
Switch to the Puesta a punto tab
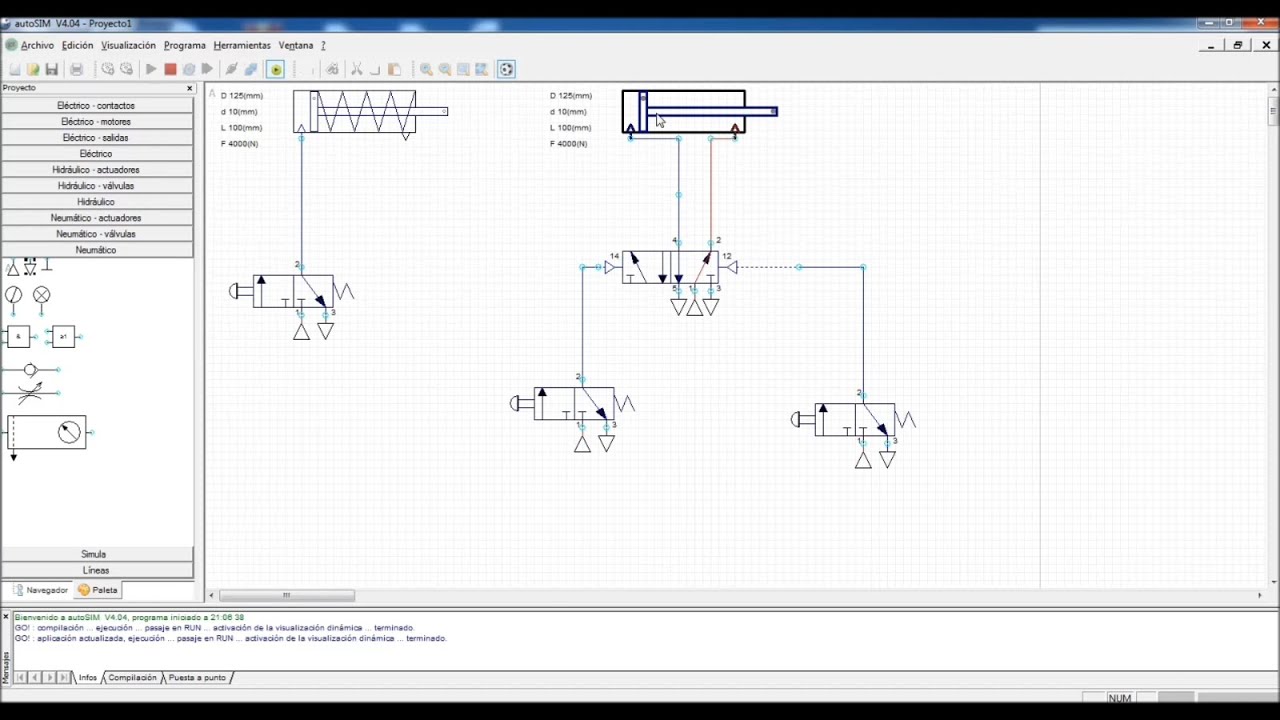pos(197,678)
